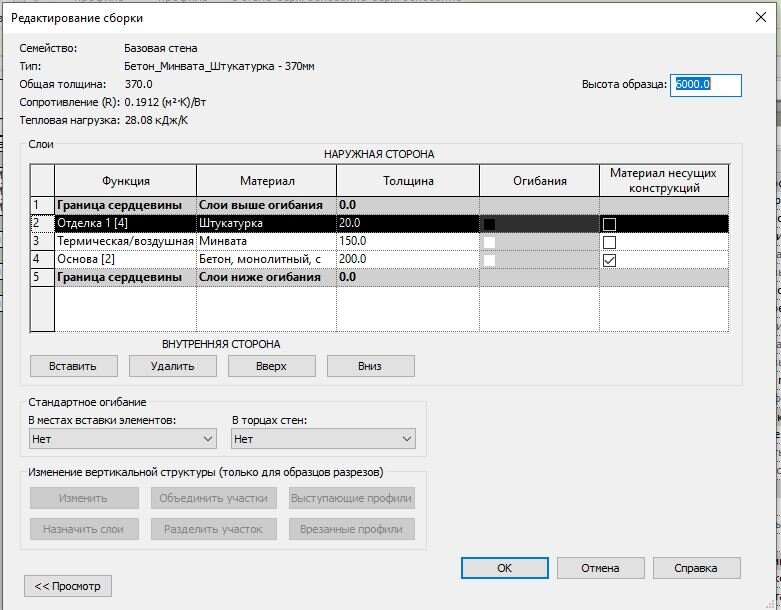781x610 pixels.
Task: Click the Толщина column header
Action: [408, 181]
